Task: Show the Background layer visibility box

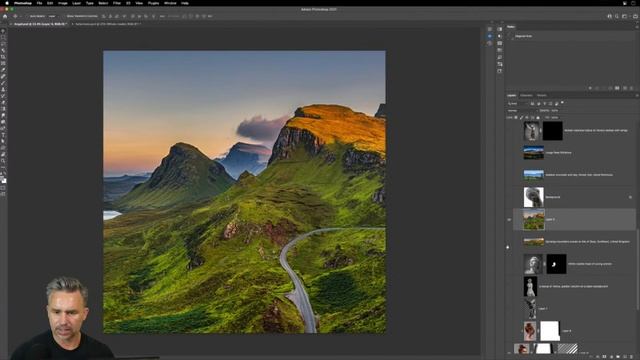Action: [509, 197]
